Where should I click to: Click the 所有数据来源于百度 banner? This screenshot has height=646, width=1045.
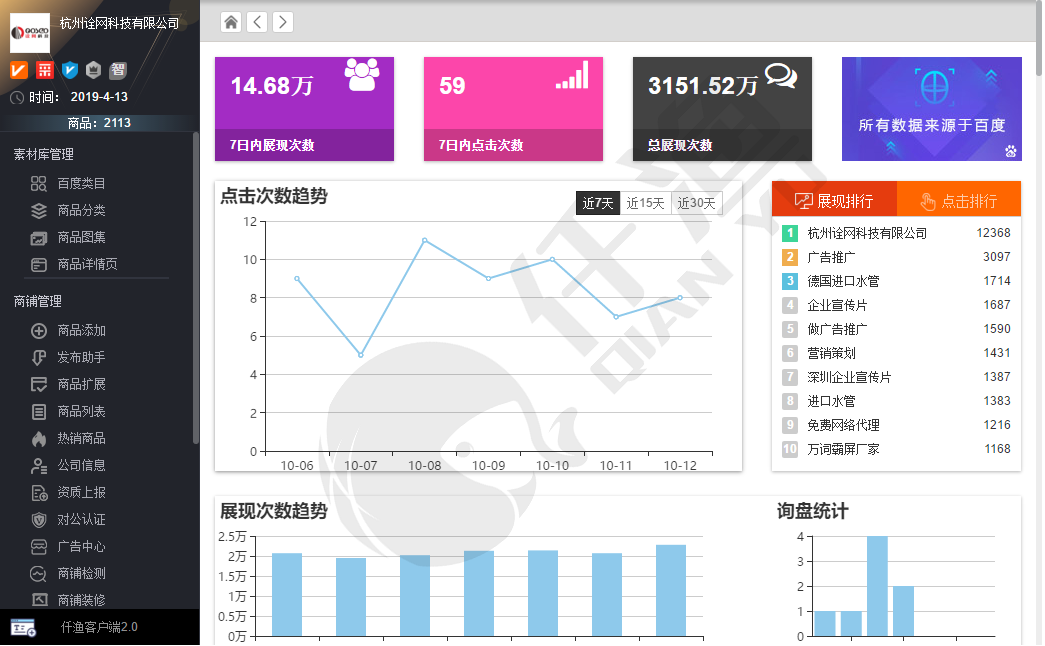932,109
